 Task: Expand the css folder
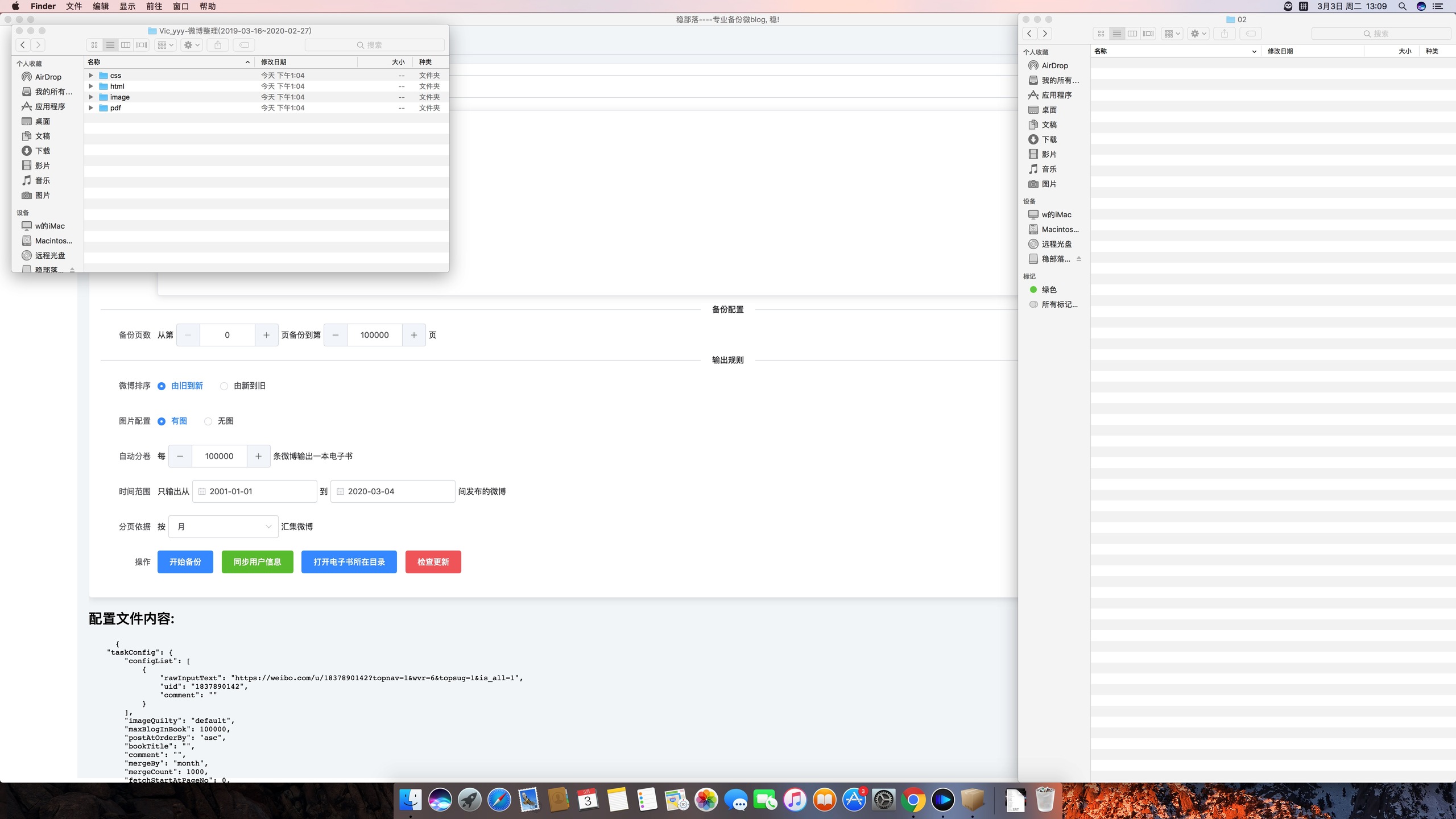point(91,75)
